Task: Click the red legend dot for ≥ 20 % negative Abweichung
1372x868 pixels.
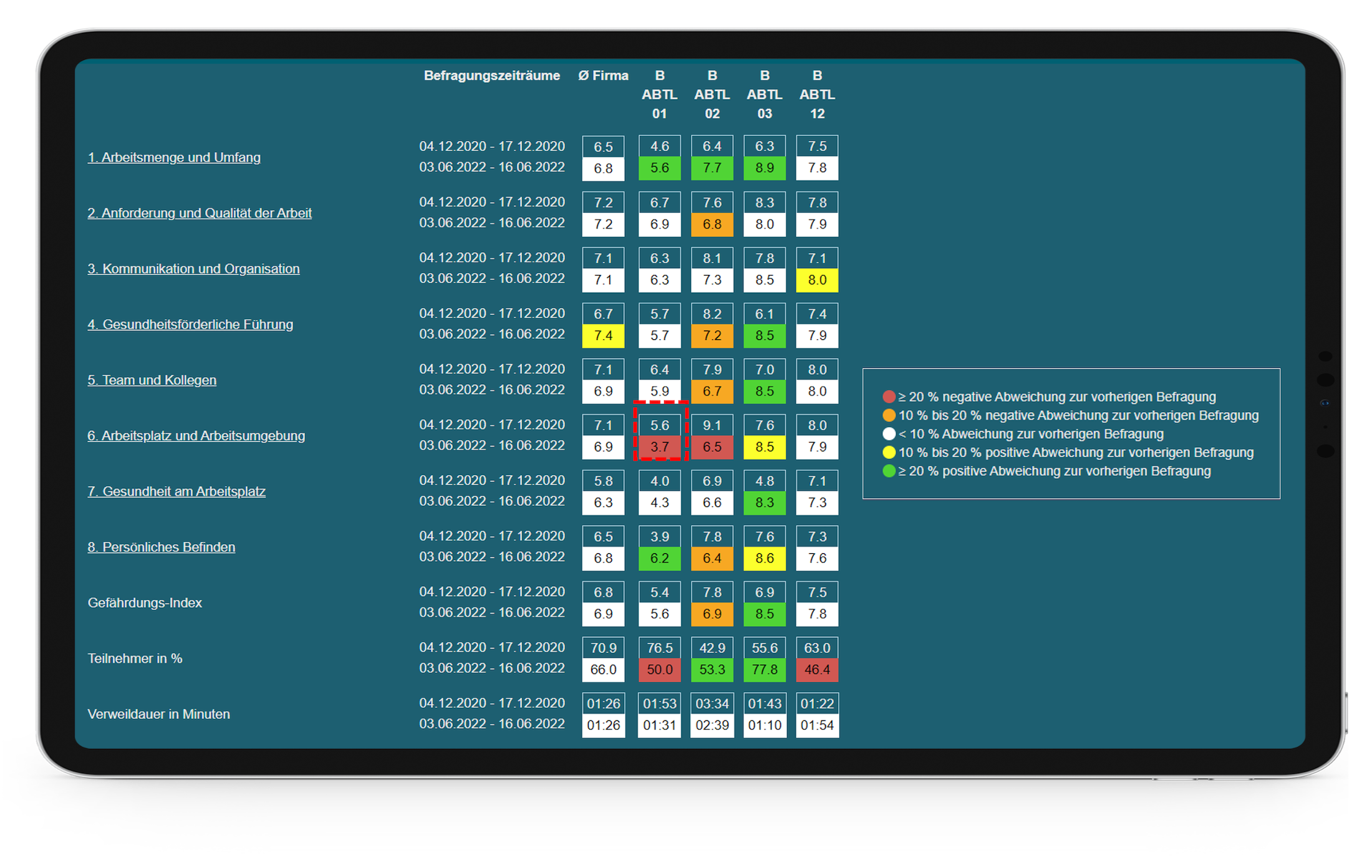Action: [x=889, y=397]
